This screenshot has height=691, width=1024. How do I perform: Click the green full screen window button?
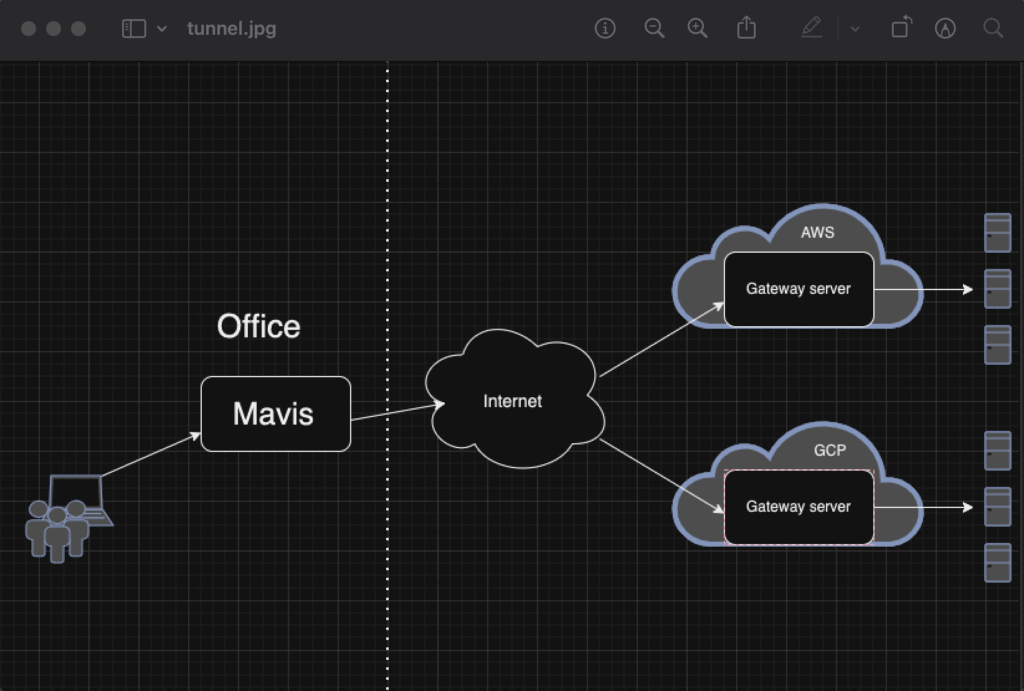[x=78, y=29]
